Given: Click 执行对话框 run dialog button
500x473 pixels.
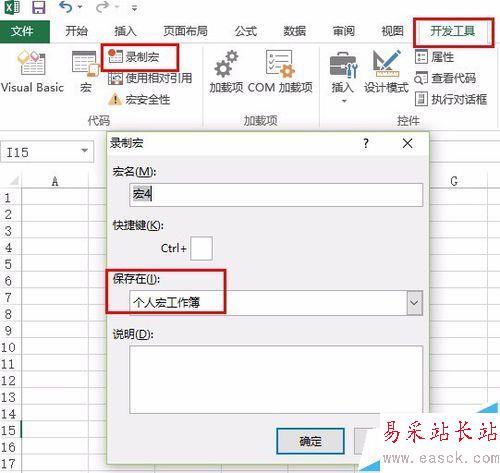Looking at the screenshot, I should 451,99.
